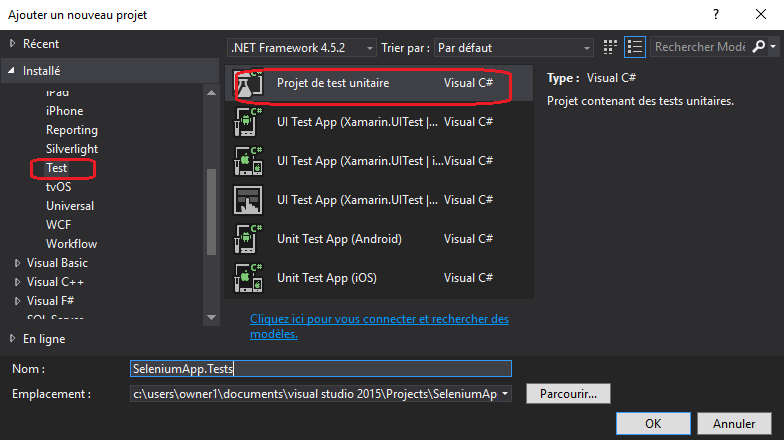
Task: Open the Emplacement path dropdown
Action: coord(505,394)
